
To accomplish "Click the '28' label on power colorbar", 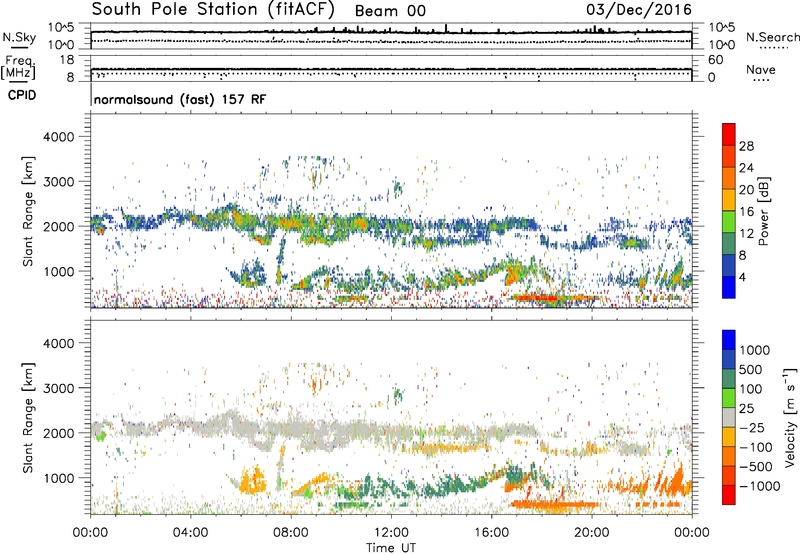I will coord(746,146).
